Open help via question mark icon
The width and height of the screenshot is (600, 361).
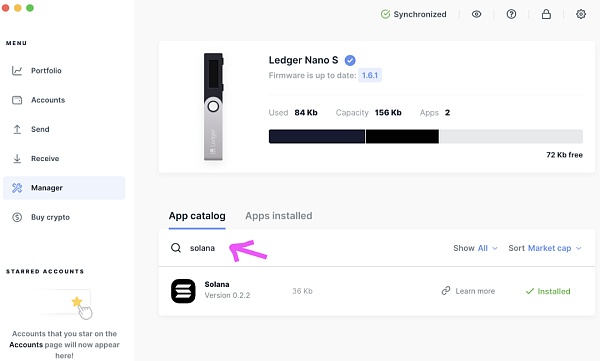(x=511, y=14)
